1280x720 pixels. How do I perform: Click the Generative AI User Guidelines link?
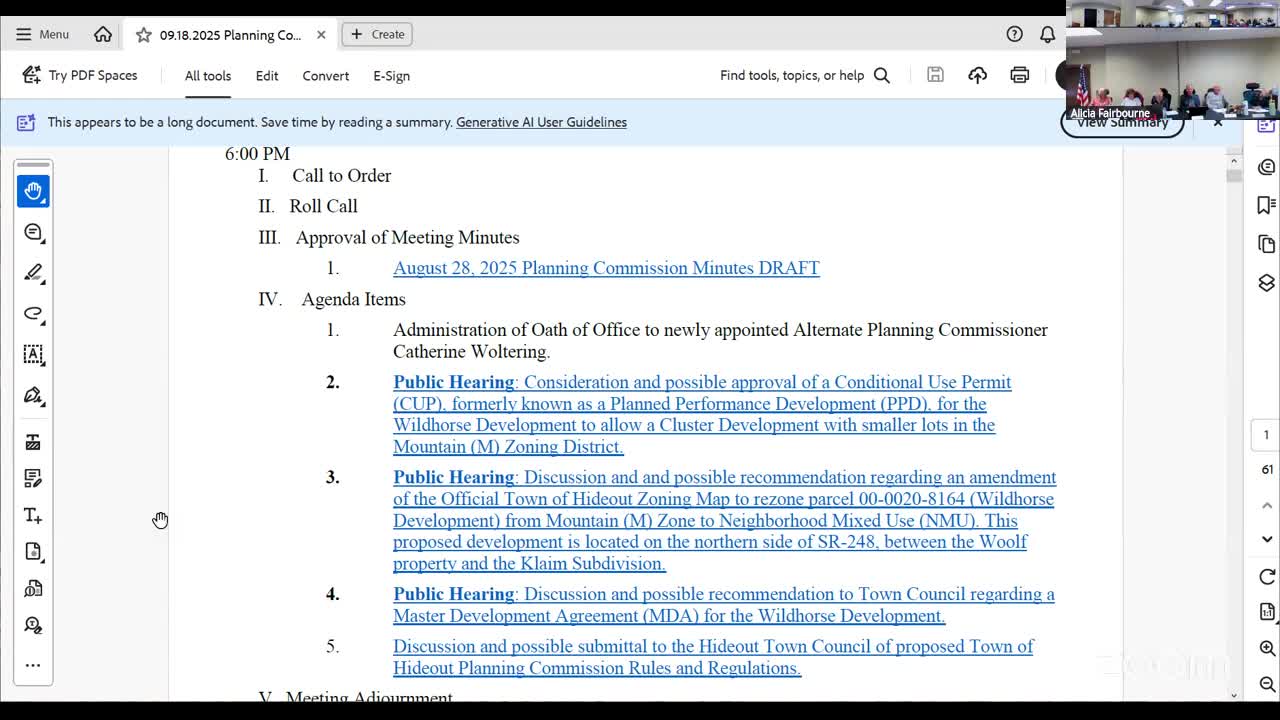click(x=541, y=122)
